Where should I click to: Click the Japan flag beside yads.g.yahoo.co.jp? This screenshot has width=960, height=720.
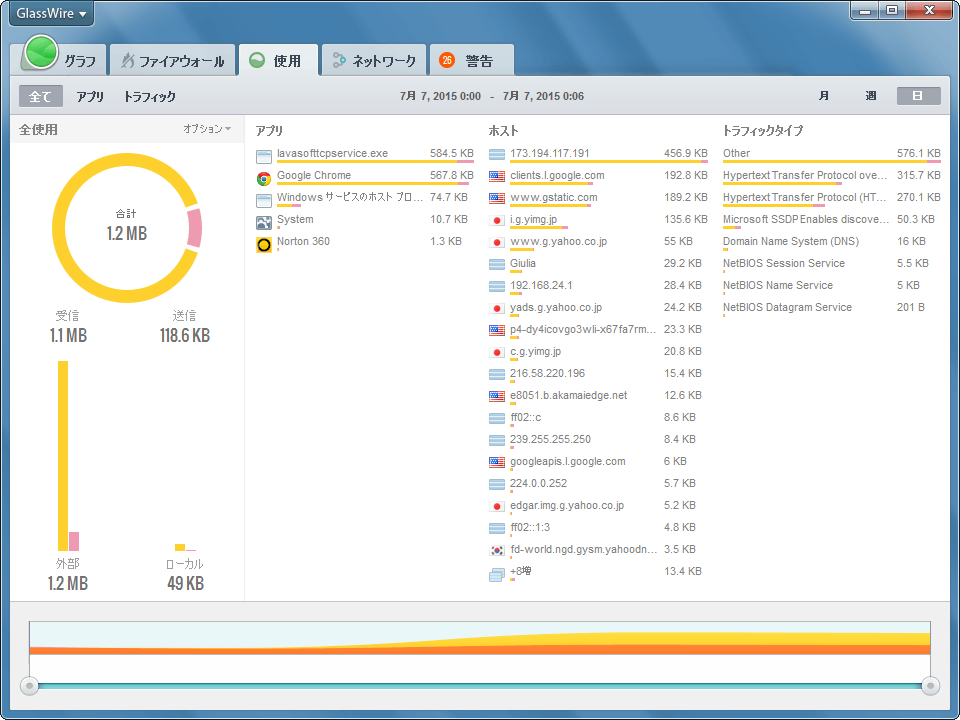(x=497, y=309)
